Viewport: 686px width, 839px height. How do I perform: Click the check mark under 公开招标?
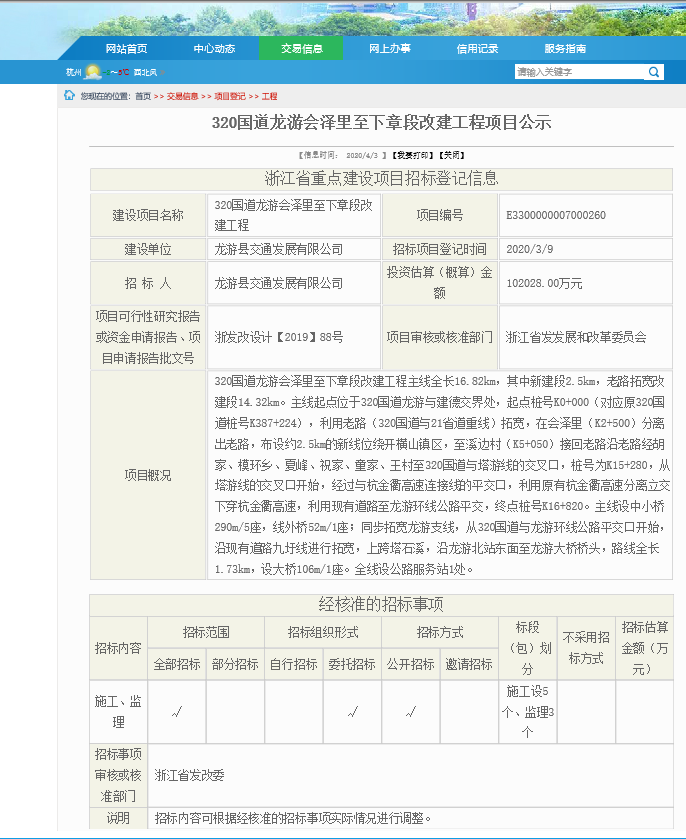coord(410,713)
